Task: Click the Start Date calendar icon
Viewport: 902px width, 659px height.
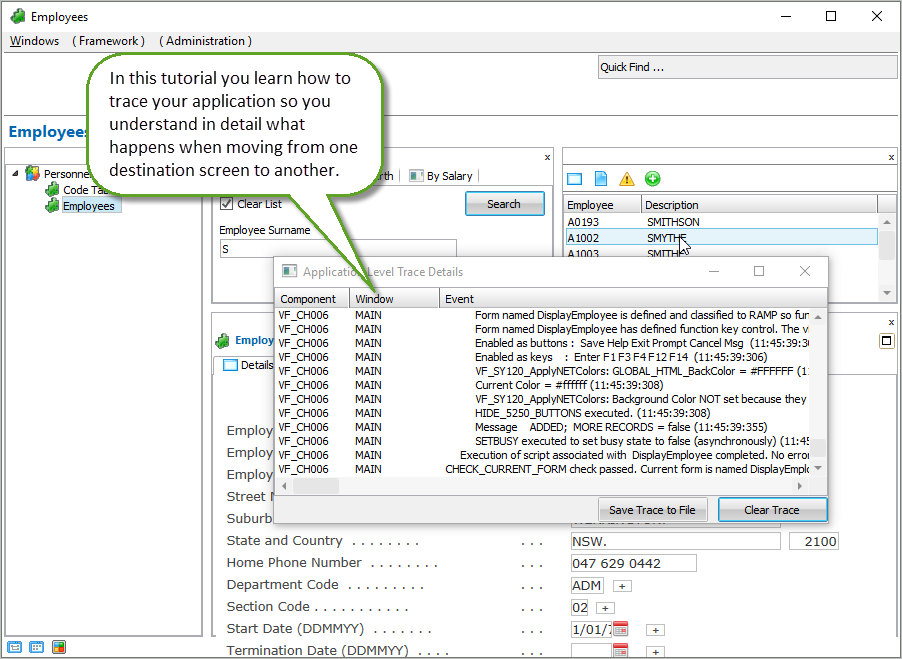Action: (x=620, y=629)
